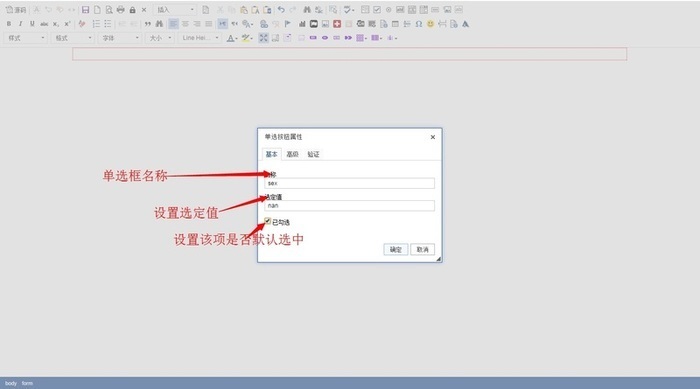Image resolution: width=700 pixels, height=389 pixels.
Task: Toggle the 已勾选 checkbox
Action: click(x=267, y=221)
